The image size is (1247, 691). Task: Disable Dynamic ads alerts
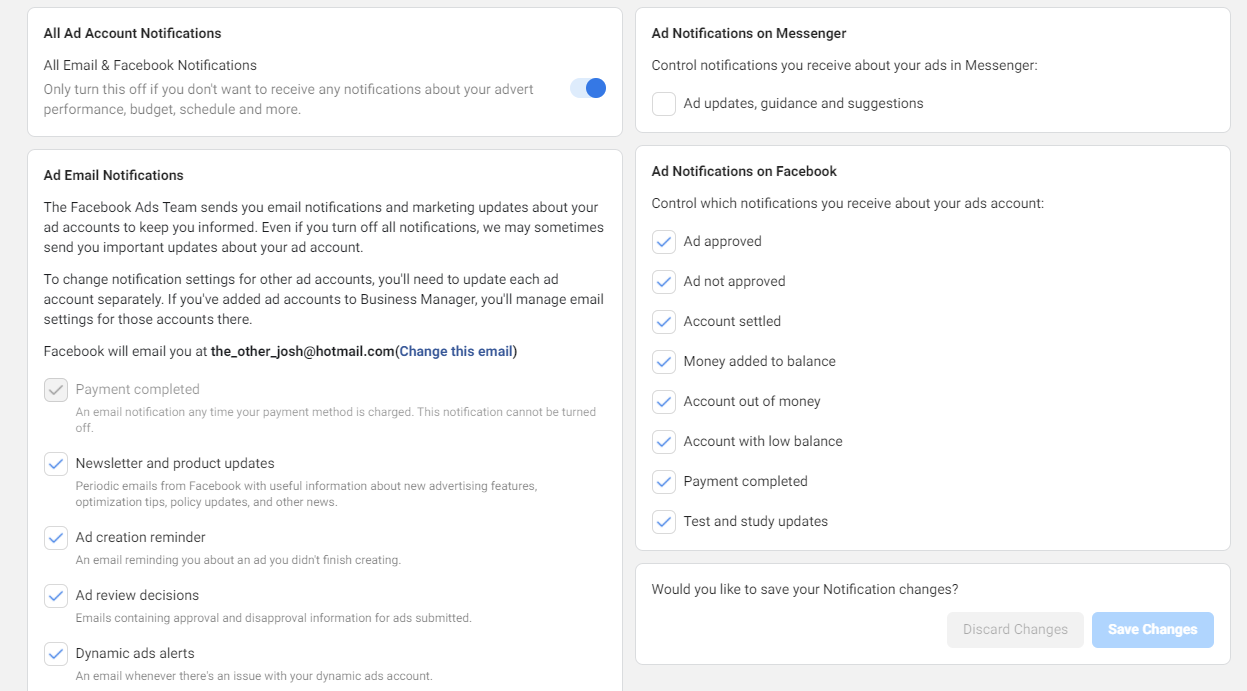(56, 653)
